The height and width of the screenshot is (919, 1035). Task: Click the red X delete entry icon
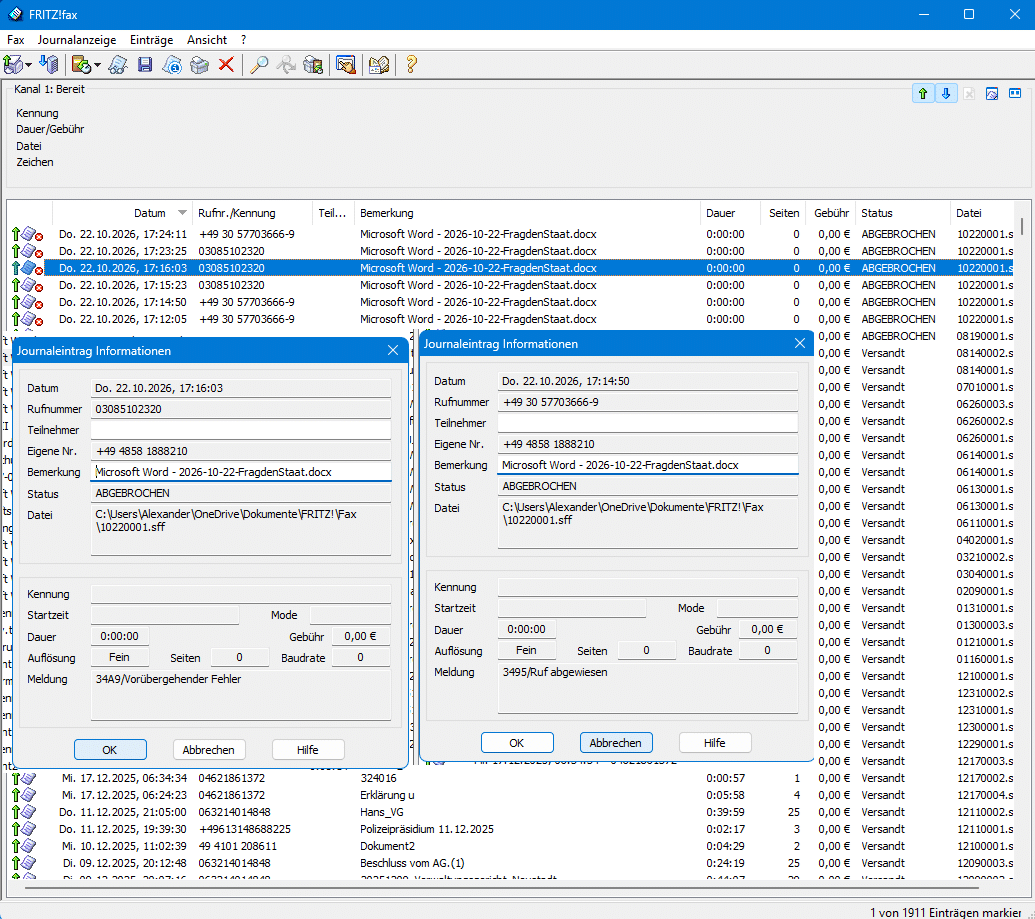pyautogui.click(x=226, y=65)
